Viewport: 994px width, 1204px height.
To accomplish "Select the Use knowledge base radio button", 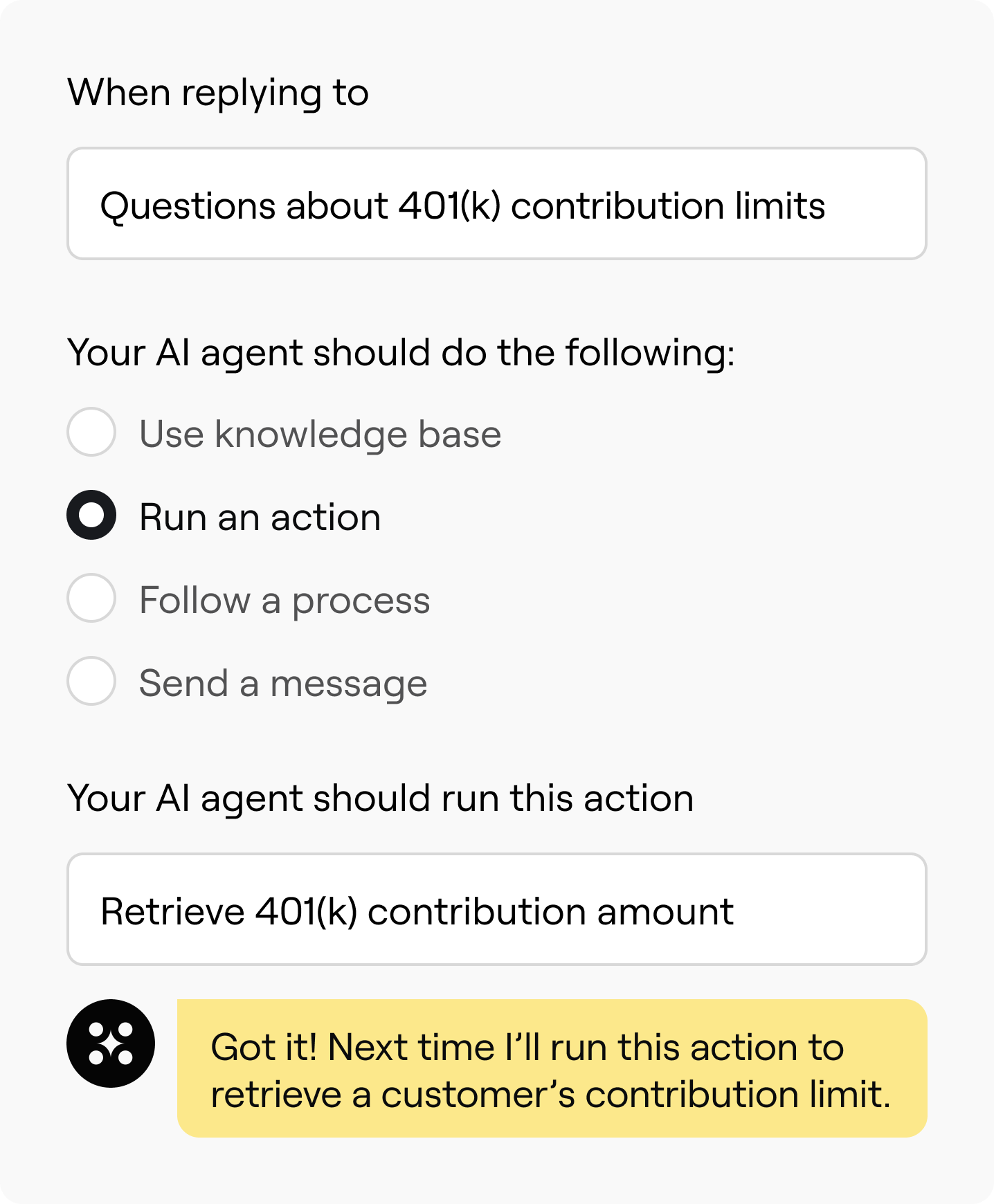I will 91,432.
